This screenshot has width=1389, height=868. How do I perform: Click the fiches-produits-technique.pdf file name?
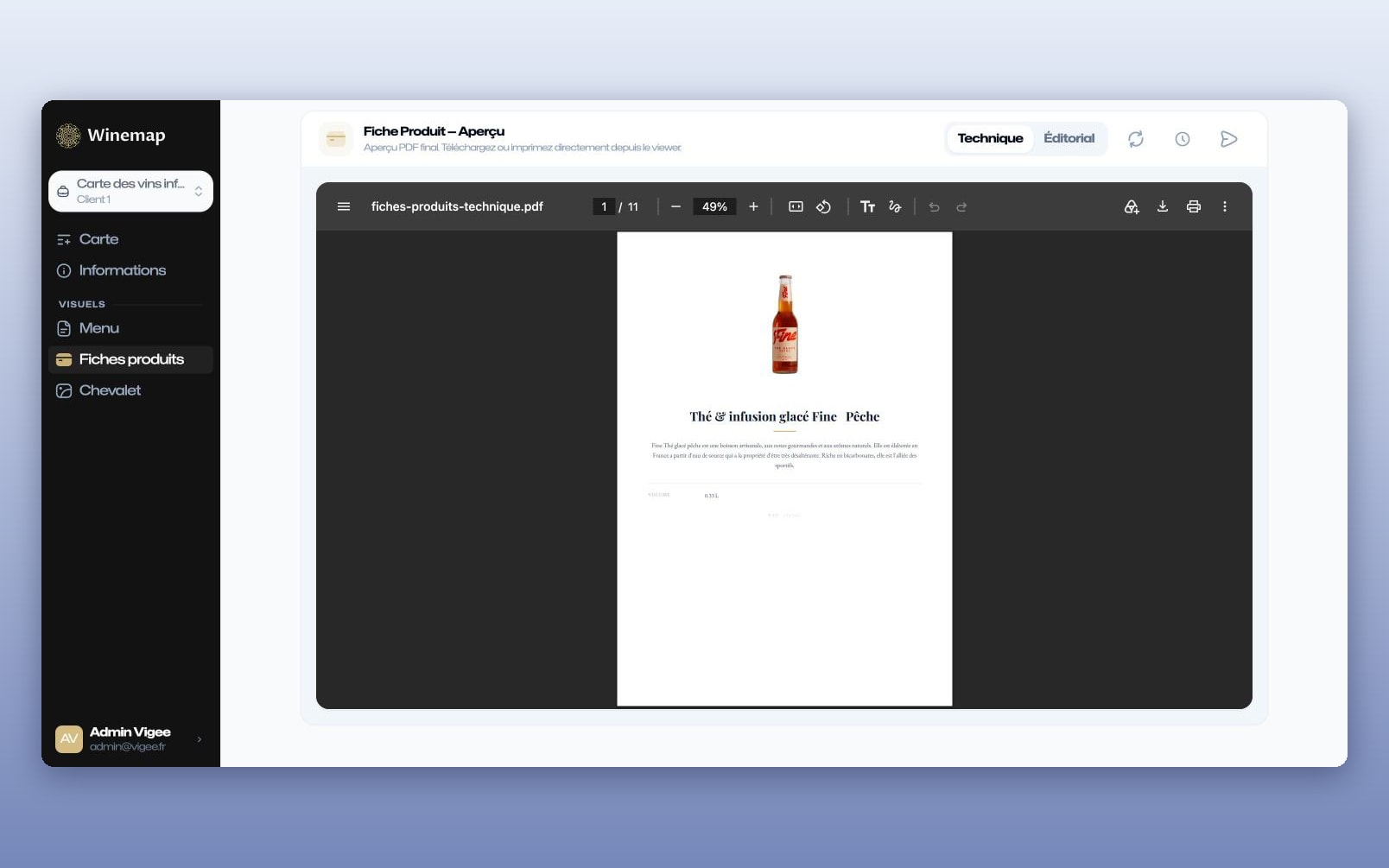pos(457,206)
